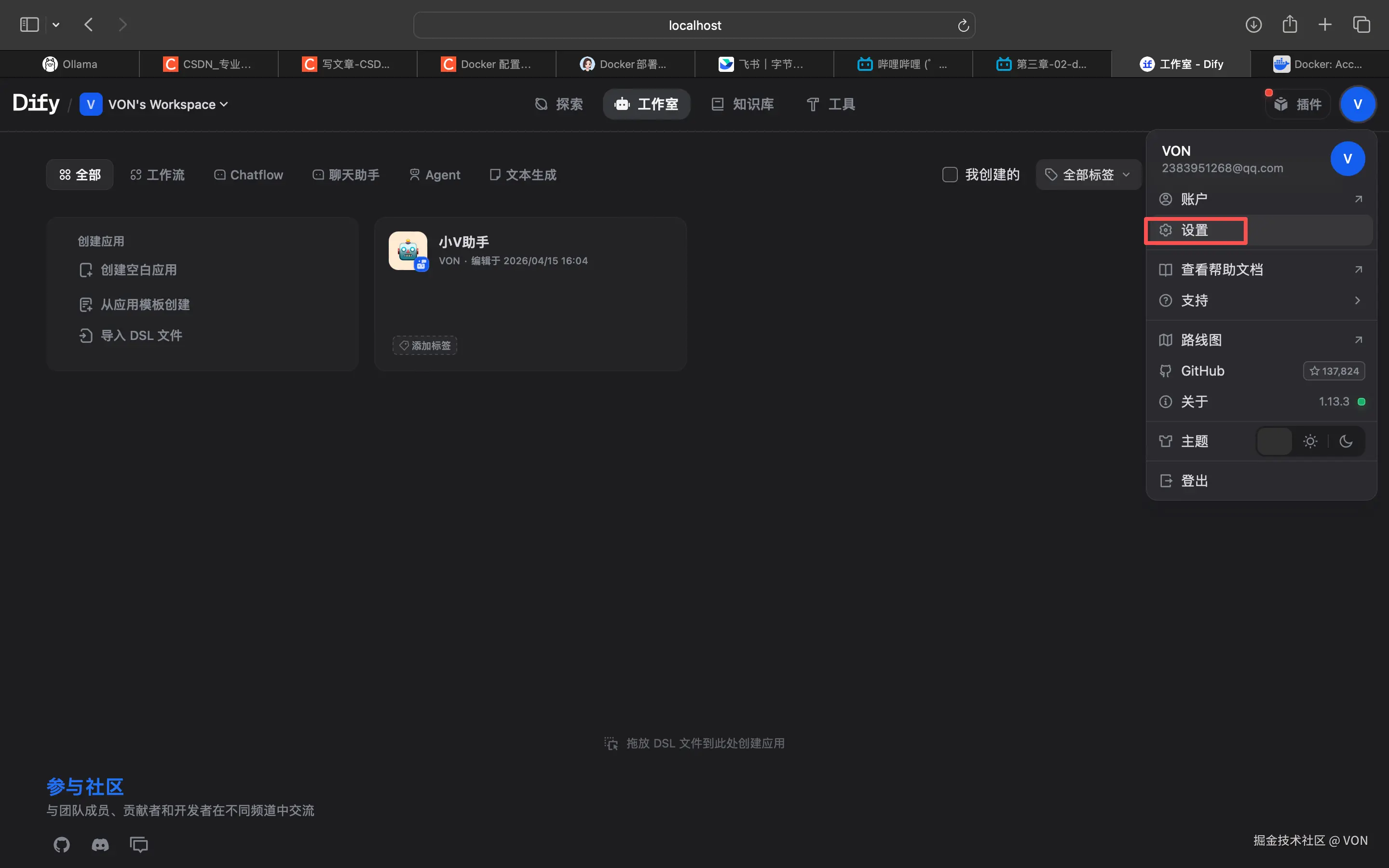This screenshot has width=1389, height=868.
Task: Switch theme to light mode (sun icon)
Action: [1310, 441]
